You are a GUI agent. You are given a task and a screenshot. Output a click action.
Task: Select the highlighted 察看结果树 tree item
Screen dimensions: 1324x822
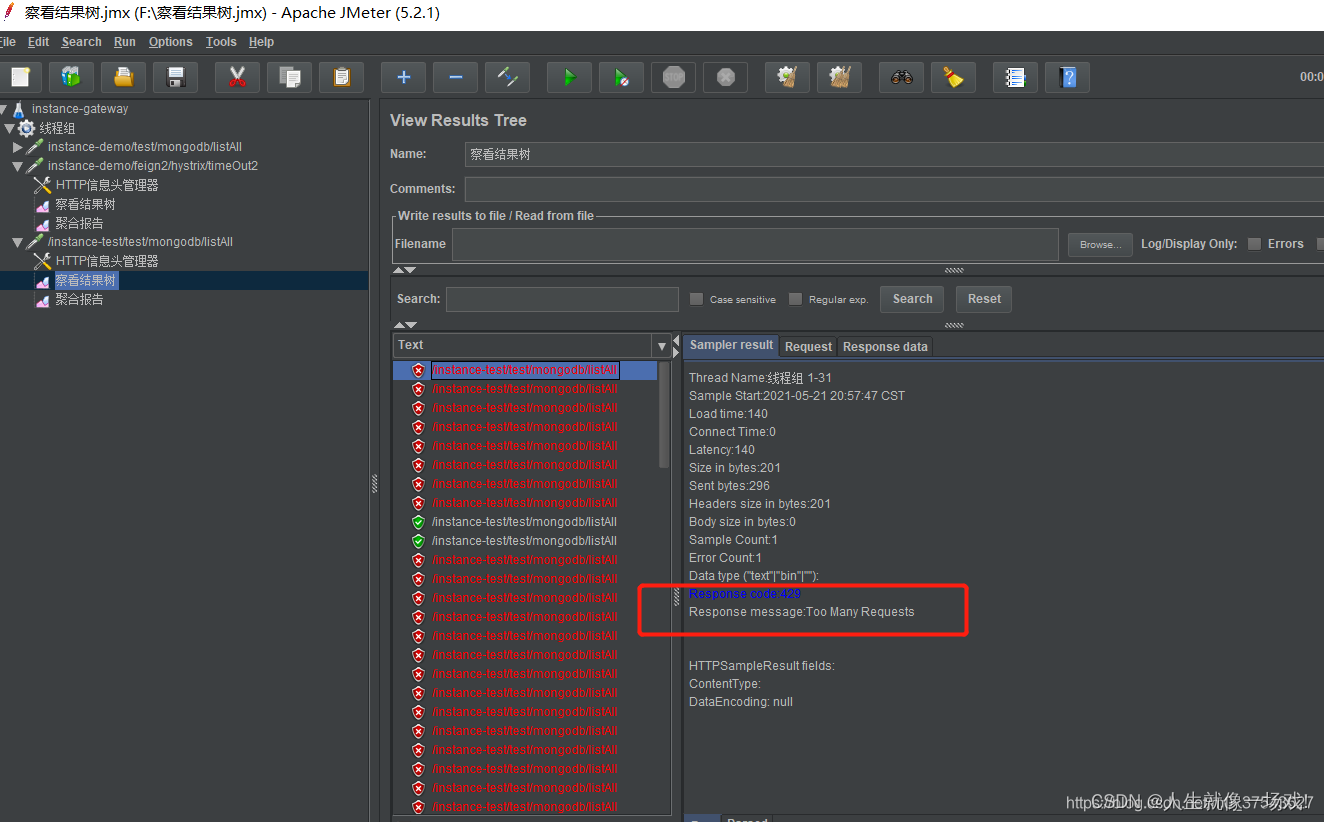[x=86, y=281]
